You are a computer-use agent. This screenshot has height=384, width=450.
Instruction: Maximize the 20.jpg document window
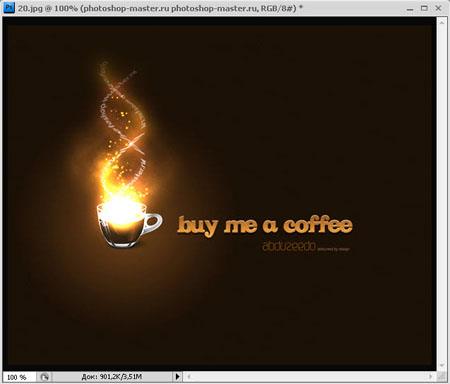[x=424, y=8]
